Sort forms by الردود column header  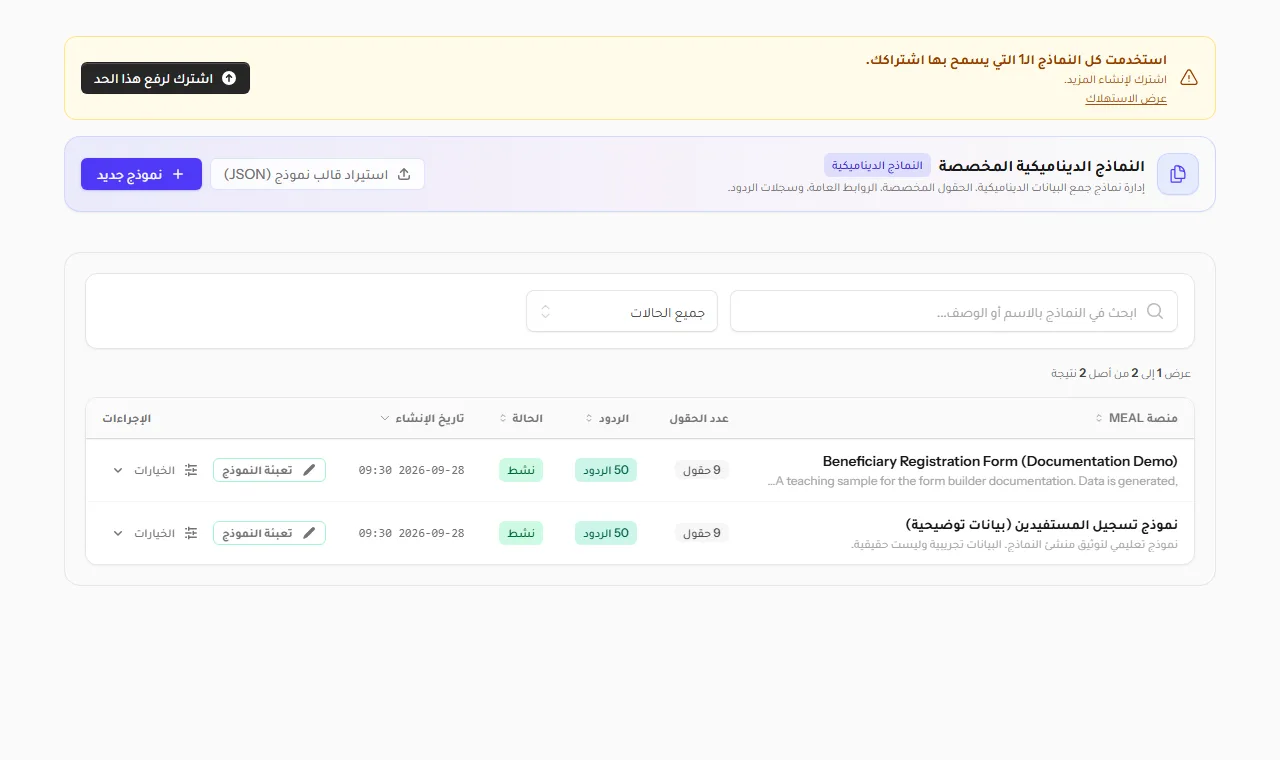[607, 418]
